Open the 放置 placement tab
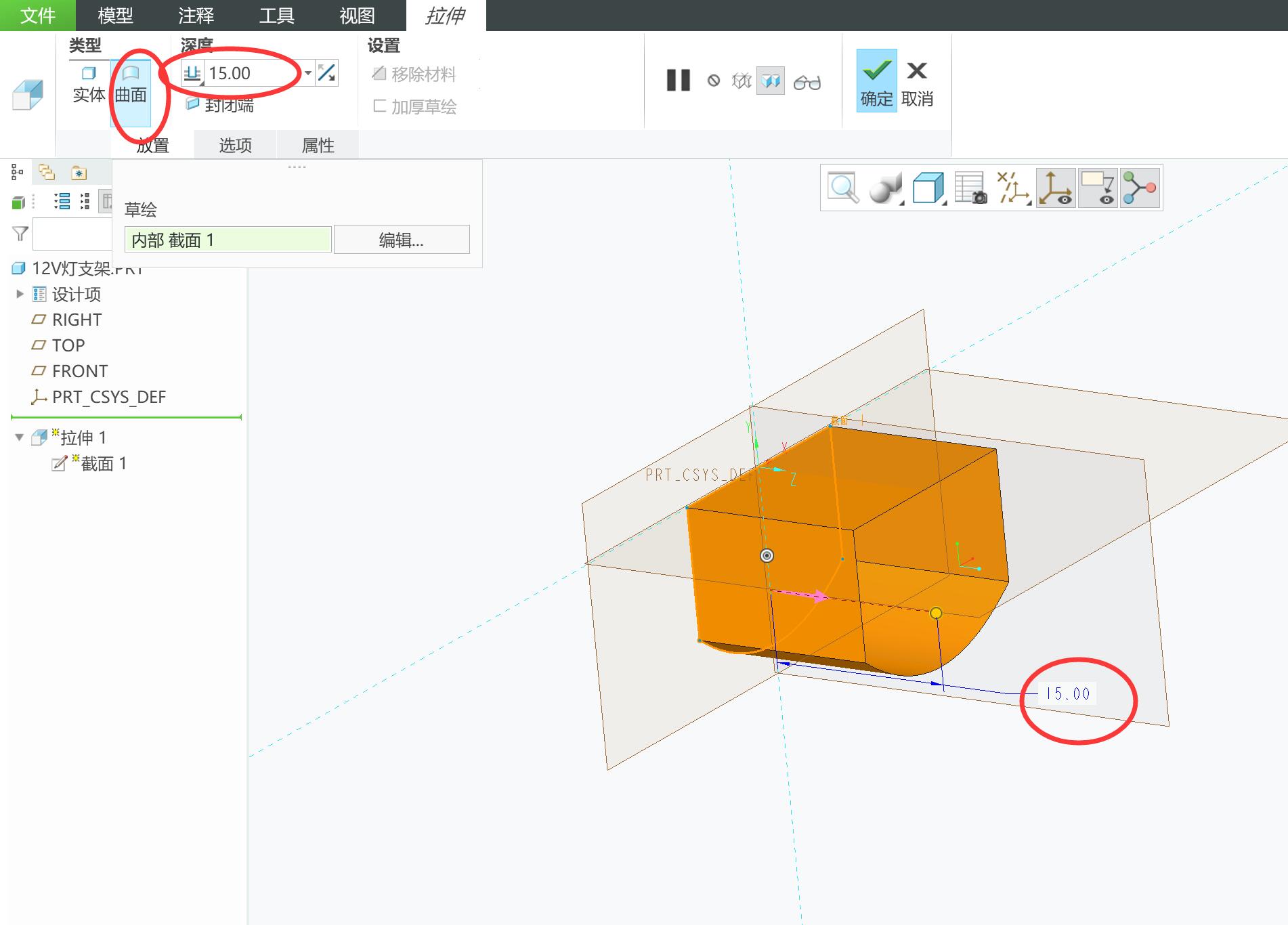The width and height of the screenshot is (1288, 925). [153, 145]
